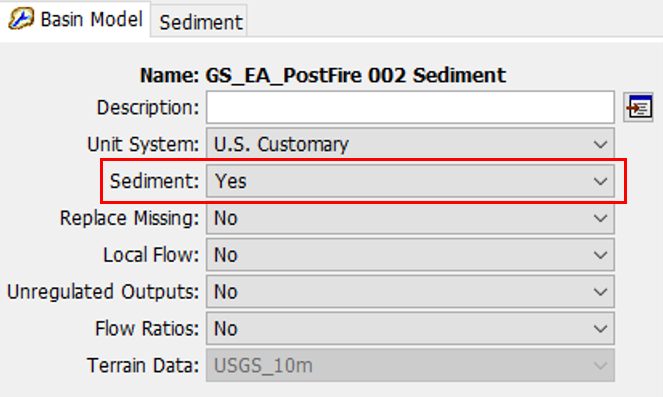This screenshot has height=397, width=663.
Task: Click the Unit System dropdown arrow
Action: pos(600,145)
